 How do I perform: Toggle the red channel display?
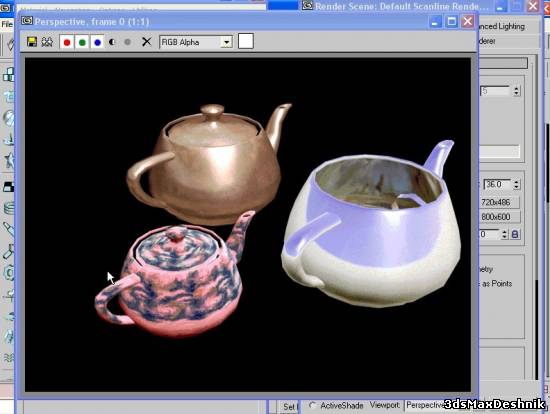click(x=67, y=42)
